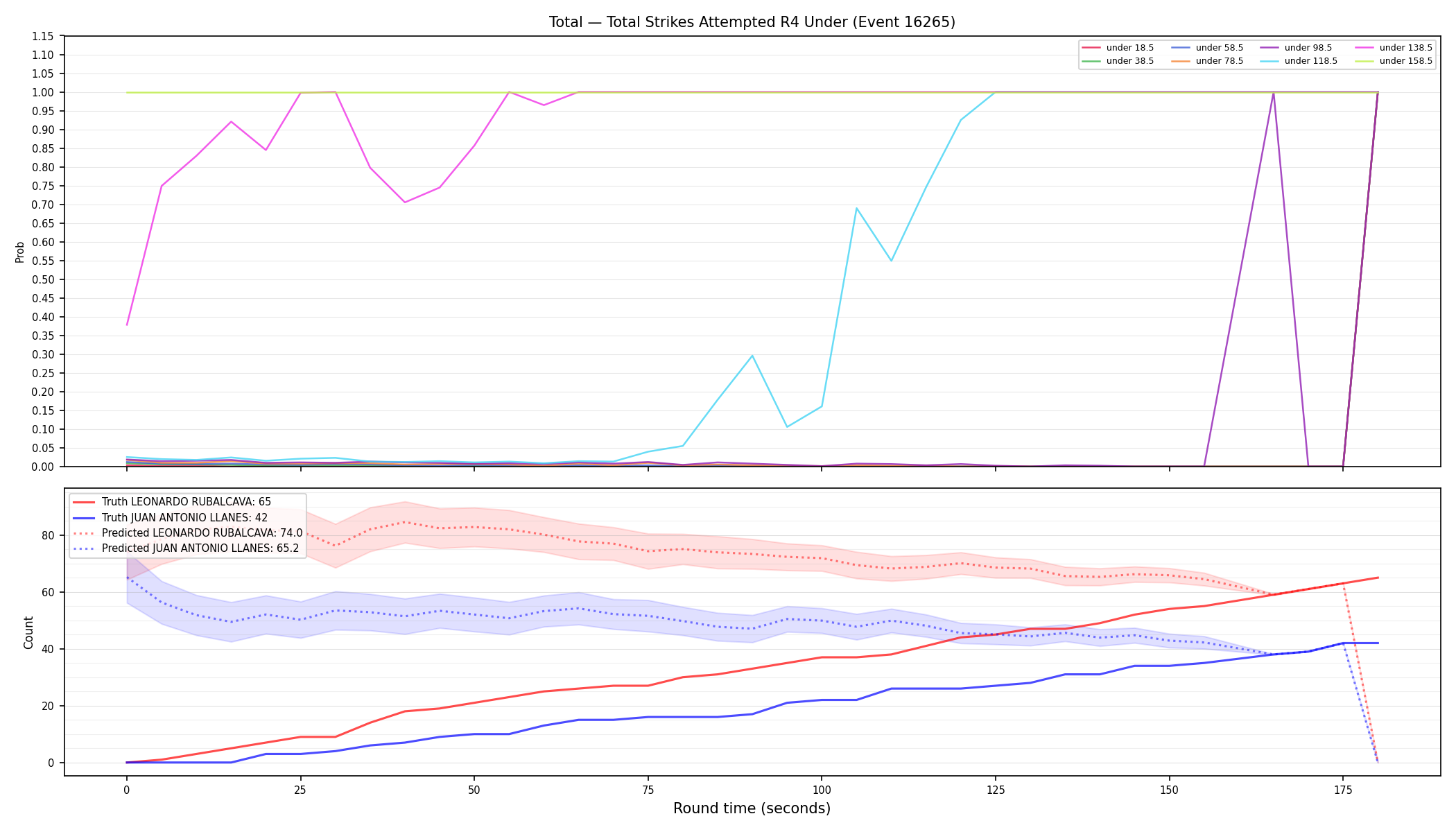1456x832 pixels.
Task: Click the 'Round time (seconds)' x-axis label
Action: coord(752,808)
